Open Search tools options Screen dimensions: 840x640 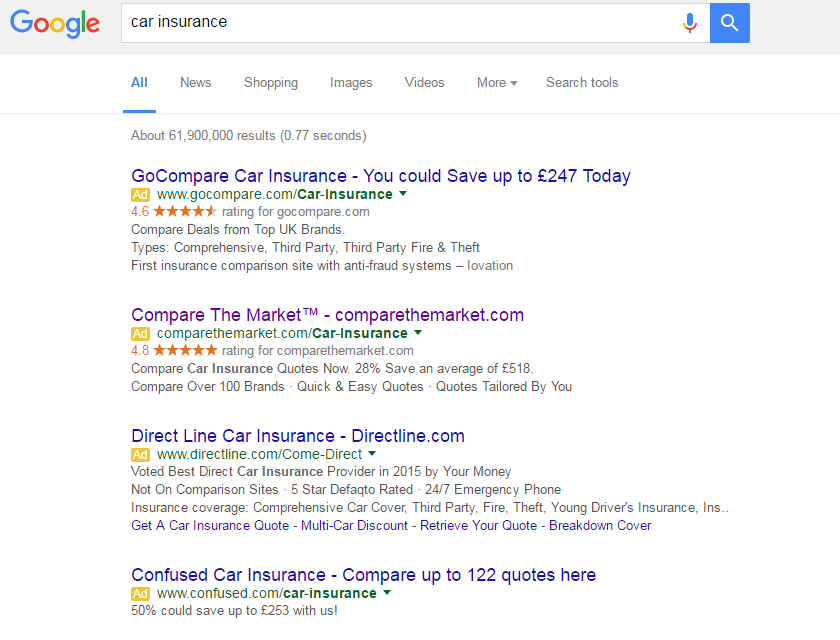[x=582, y=82]
